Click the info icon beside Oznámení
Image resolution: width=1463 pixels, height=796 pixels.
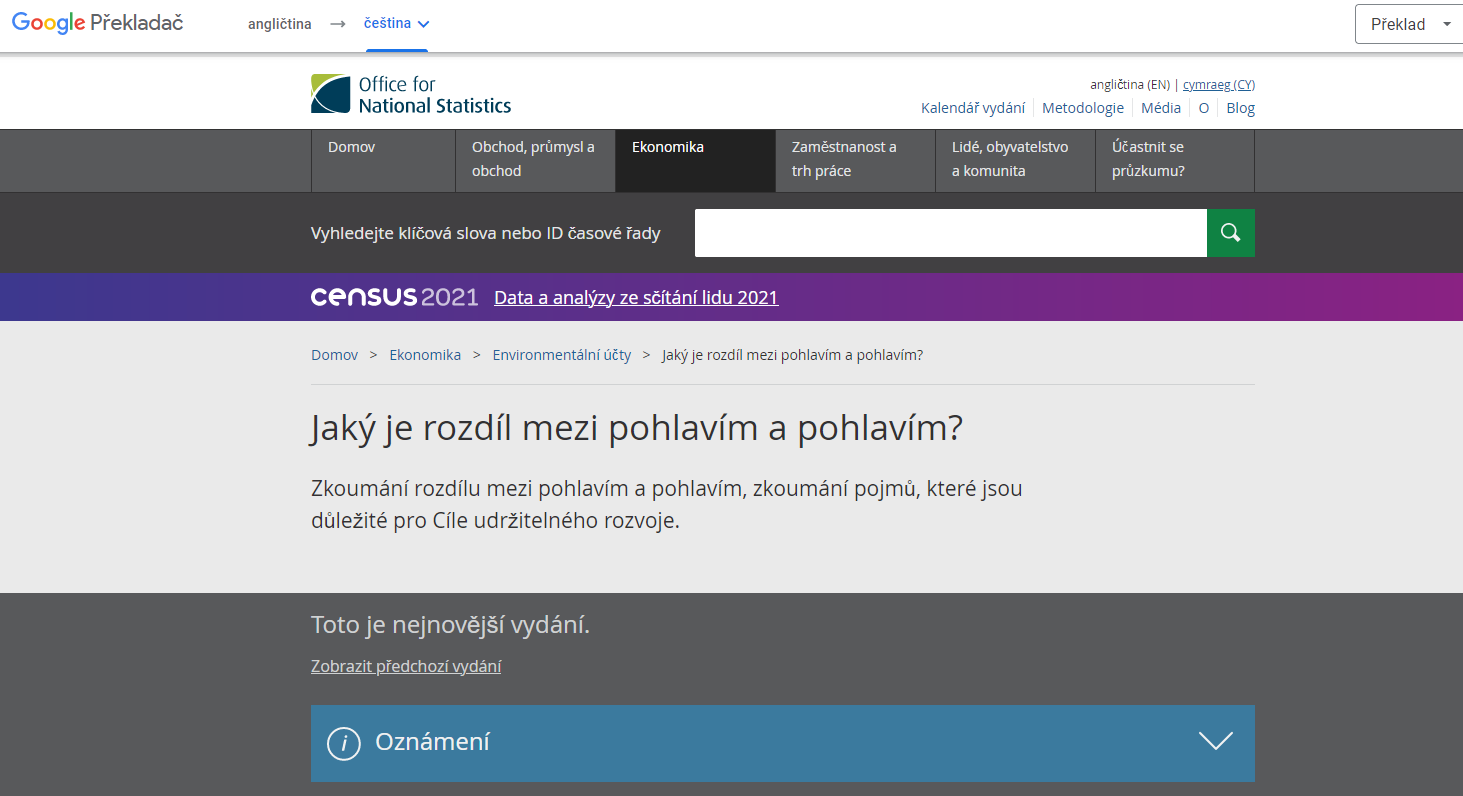[x=344, y=743]
